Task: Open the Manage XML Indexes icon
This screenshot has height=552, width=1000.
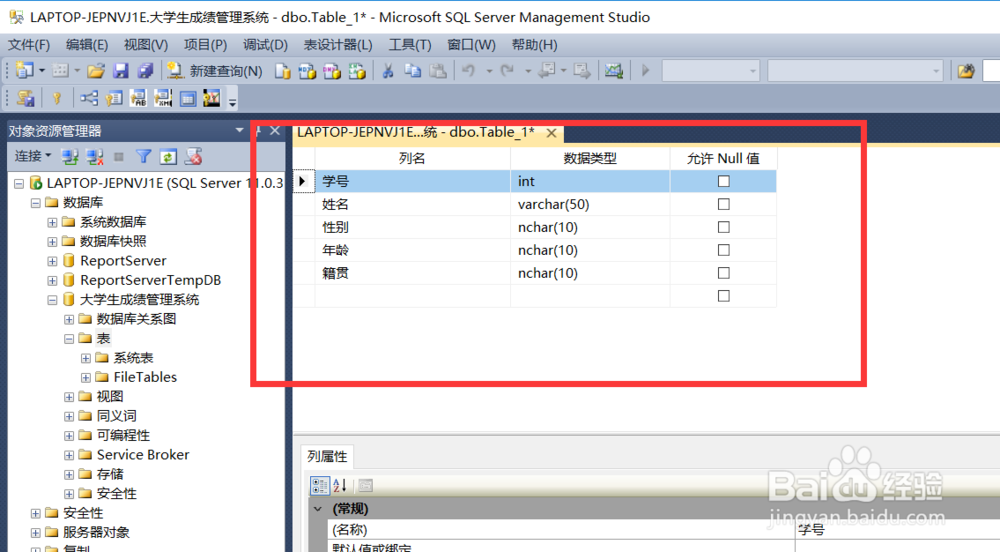Action: pyautogui.click(x=163, y=98)
